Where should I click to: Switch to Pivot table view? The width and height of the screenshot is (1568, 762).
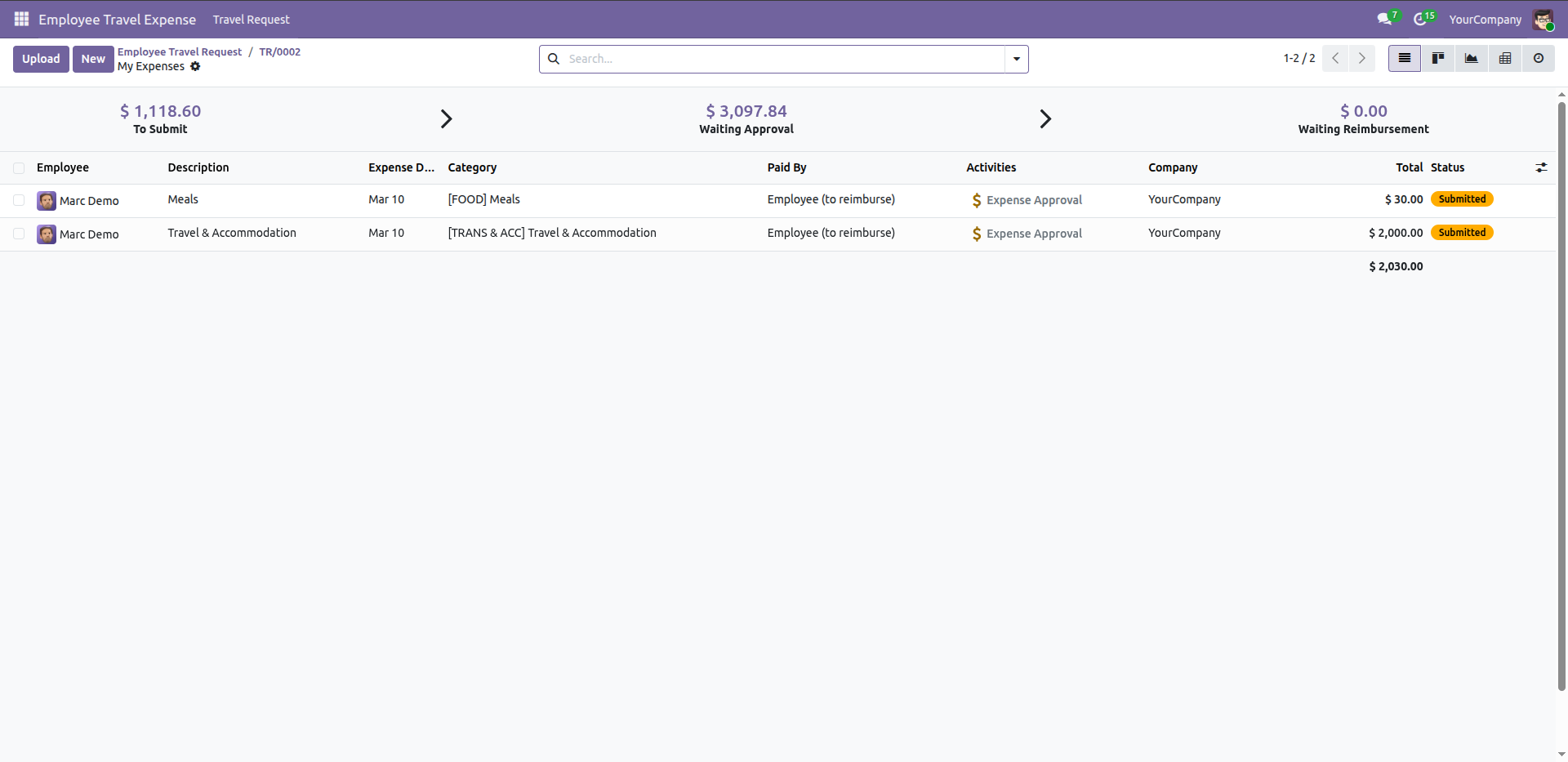click(1505, 59)
